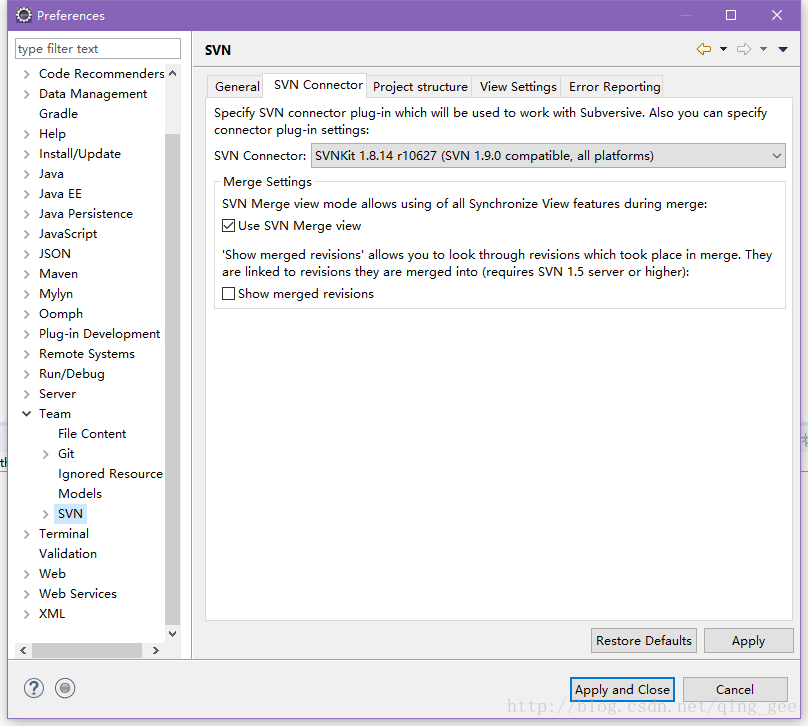Click the record preferences round icon

pyautogui.click(x=65, y=688)
